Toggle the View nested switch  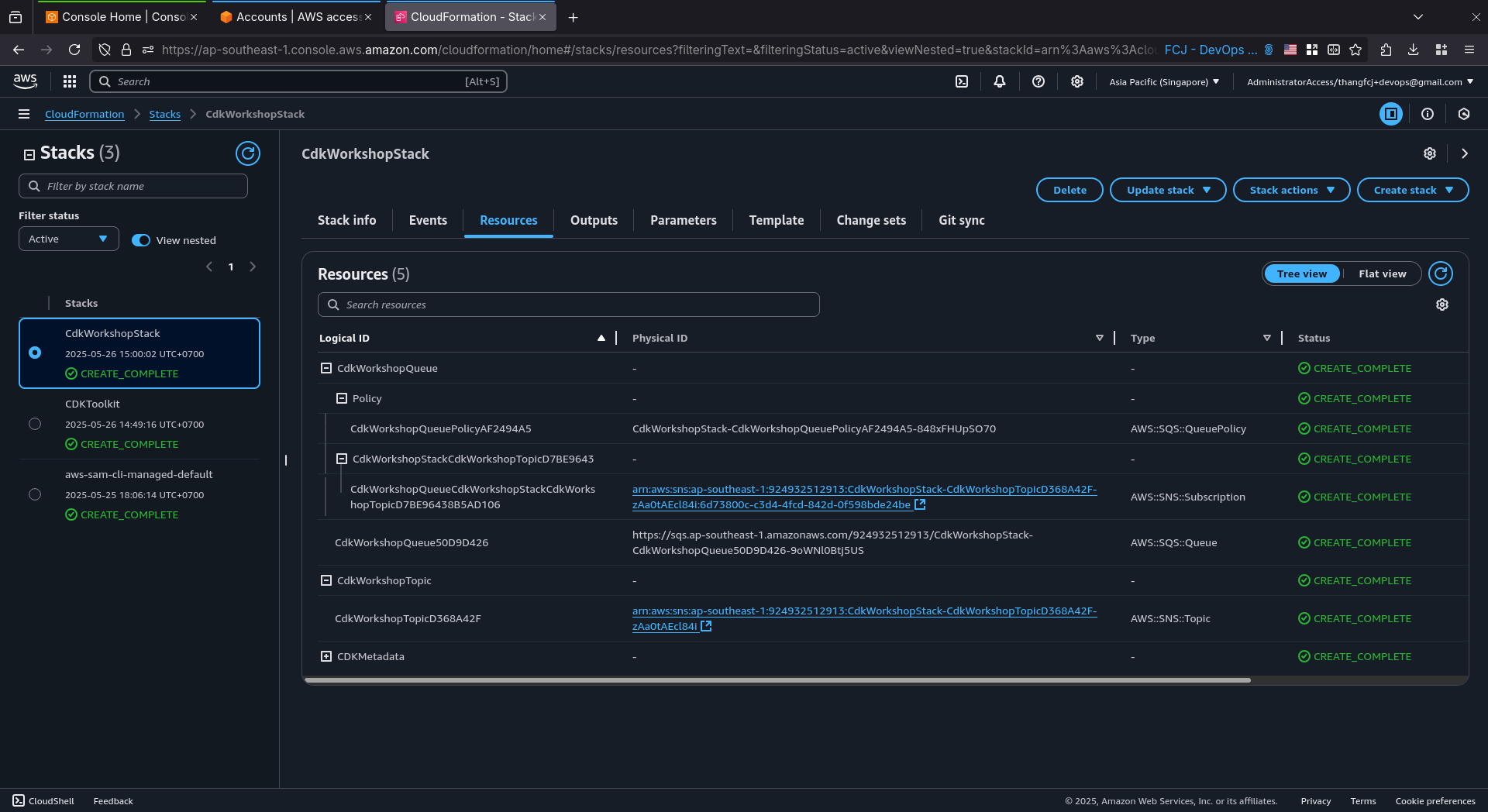tap(141, 240)
